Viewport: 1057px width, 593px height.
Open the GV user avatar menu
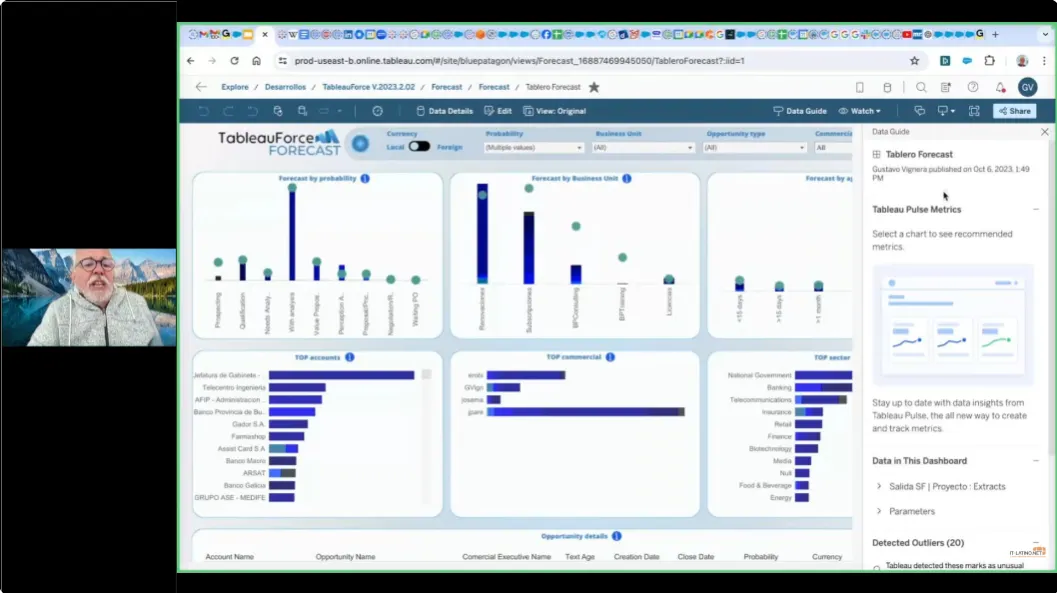pos(1027,88)
